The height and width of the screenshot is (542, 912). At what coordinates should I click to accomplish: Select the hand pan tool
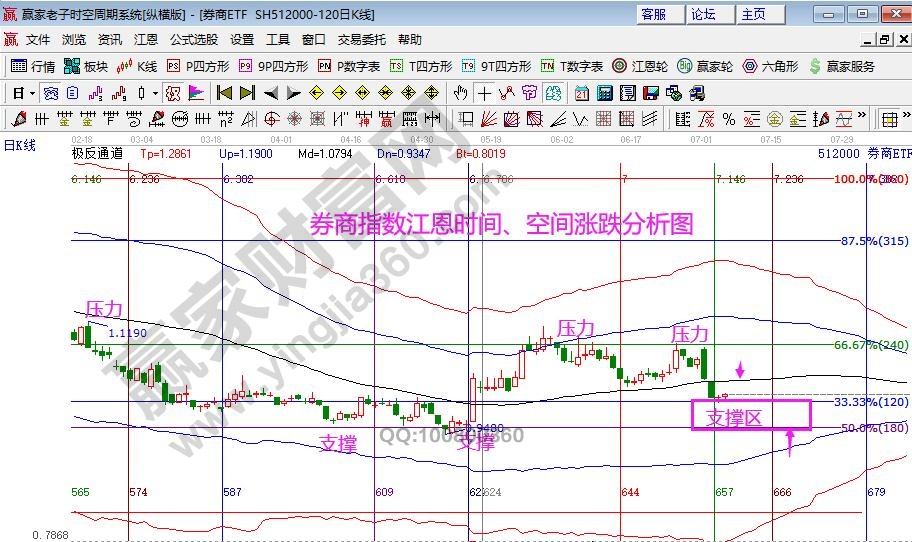(x=460, y=93)
